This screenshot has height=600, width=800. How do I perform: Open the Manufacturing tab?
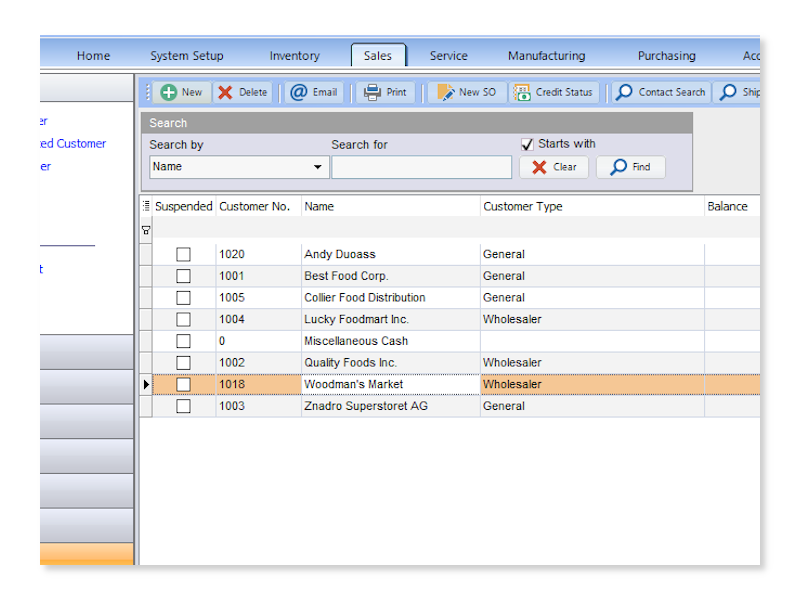[546, 56]
